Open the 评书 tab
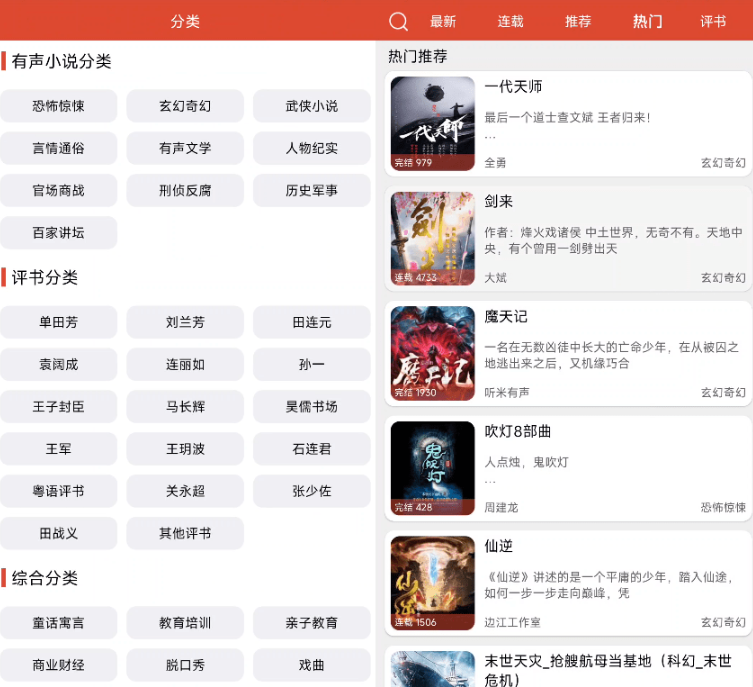 713,21
